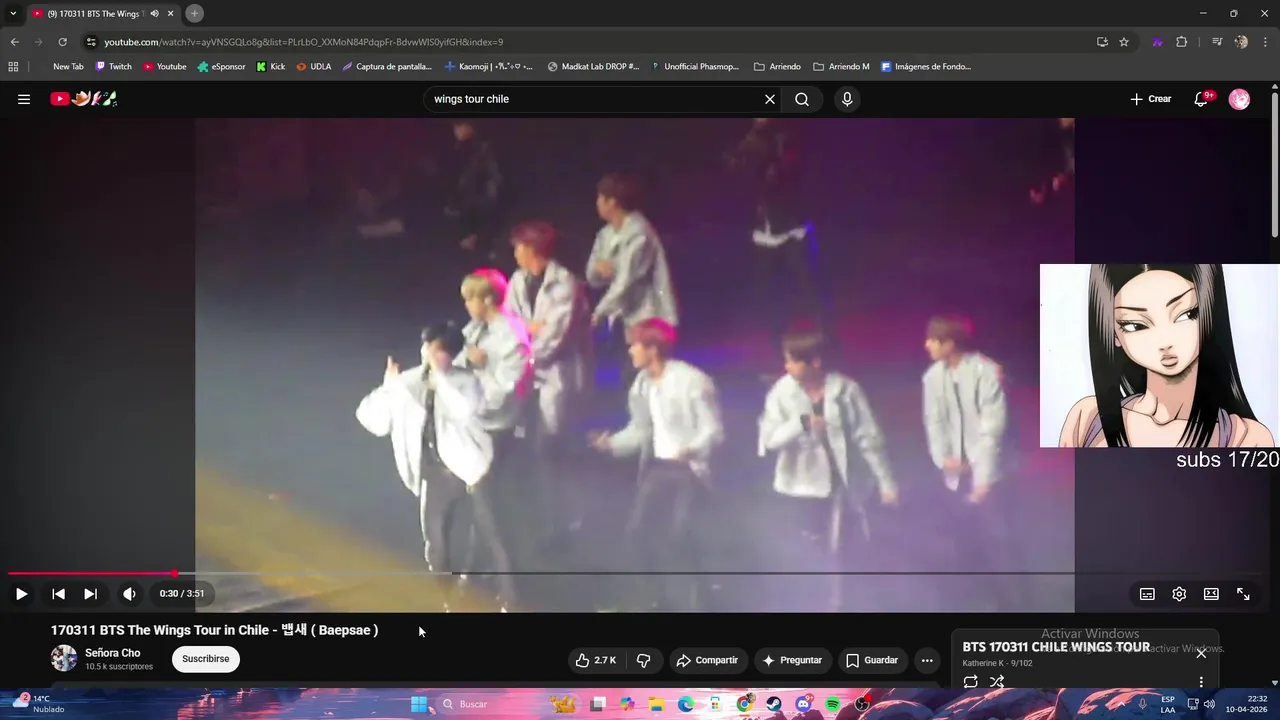This screenshot has height=720, width=1280.
Task: Open playlist panel three-dot options
Action: (x=1201, y=682)
